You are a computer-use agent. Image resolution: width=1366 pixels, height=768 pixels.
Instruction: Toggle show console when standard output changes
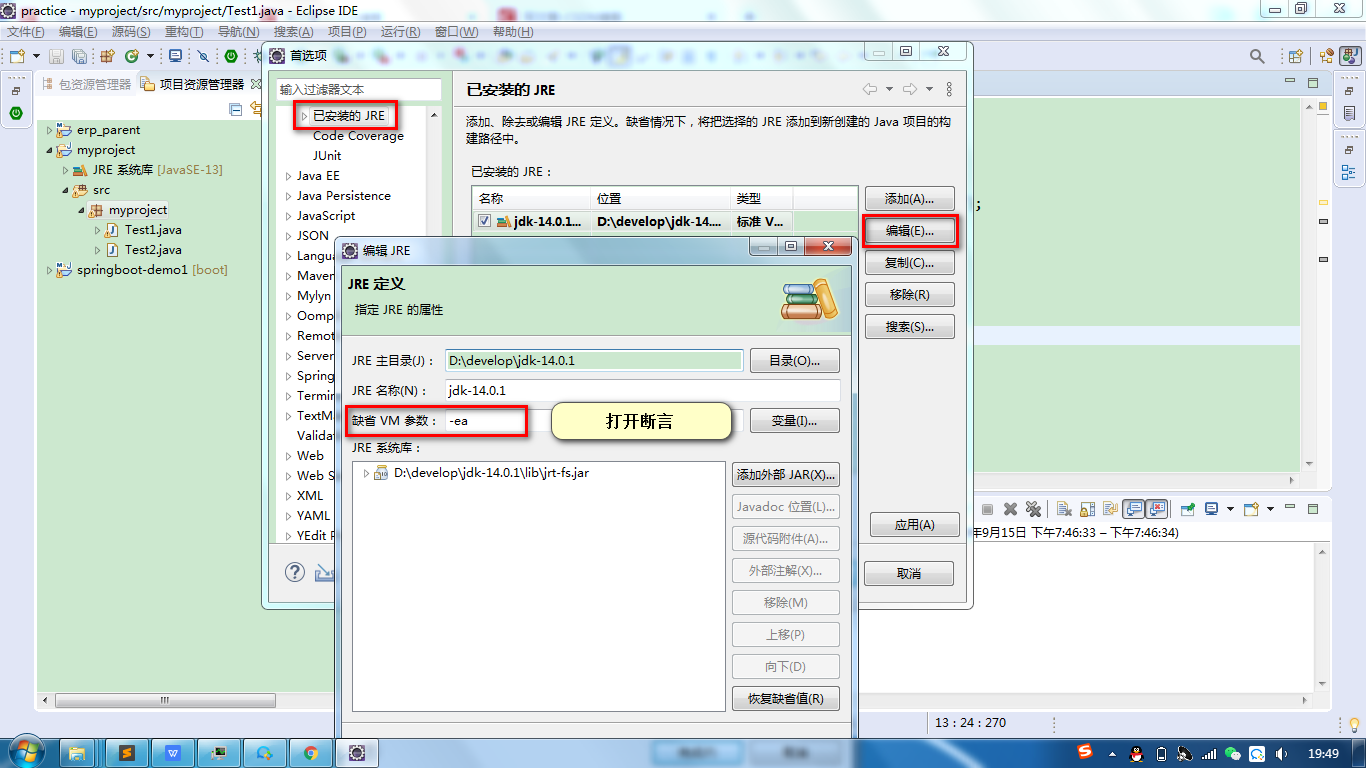coord(1133,509)
